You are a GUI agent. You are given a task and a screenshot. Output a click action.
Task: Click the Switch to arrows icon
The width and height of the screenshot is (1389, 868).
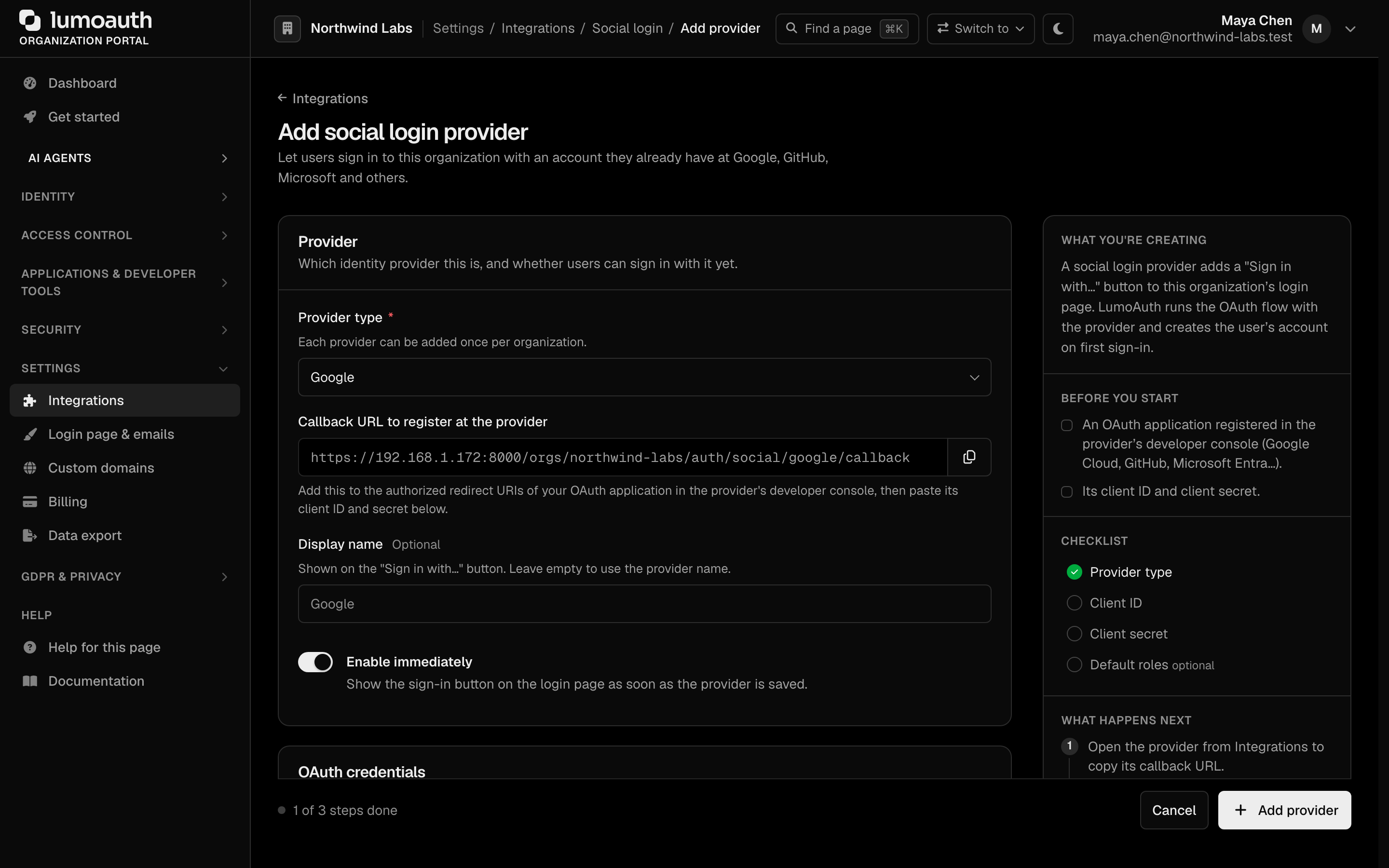[x=942, y=28]
